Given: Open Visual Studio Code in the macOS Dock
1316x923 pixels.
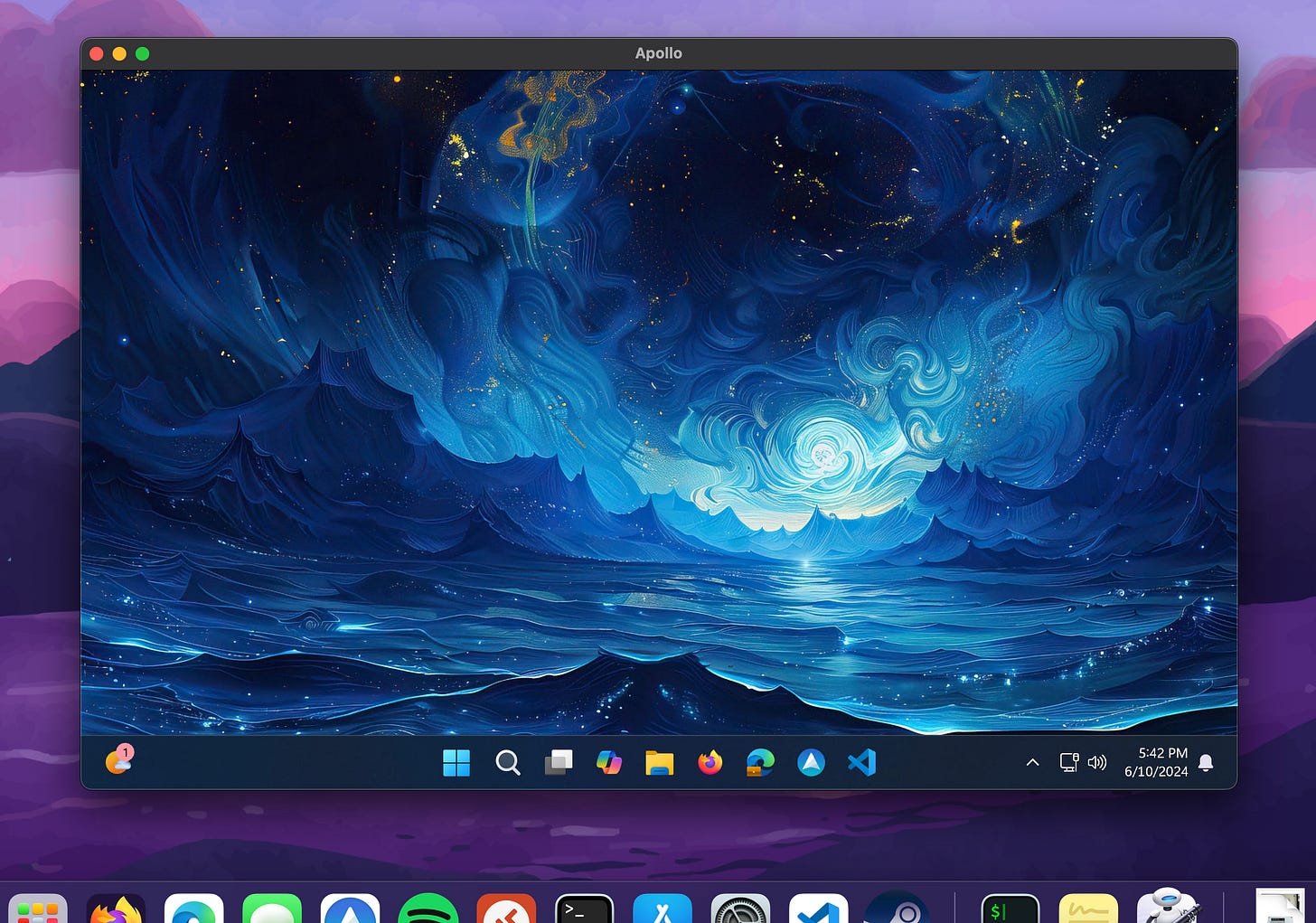Looking at the screenshot, I should (x=819, y=909).
